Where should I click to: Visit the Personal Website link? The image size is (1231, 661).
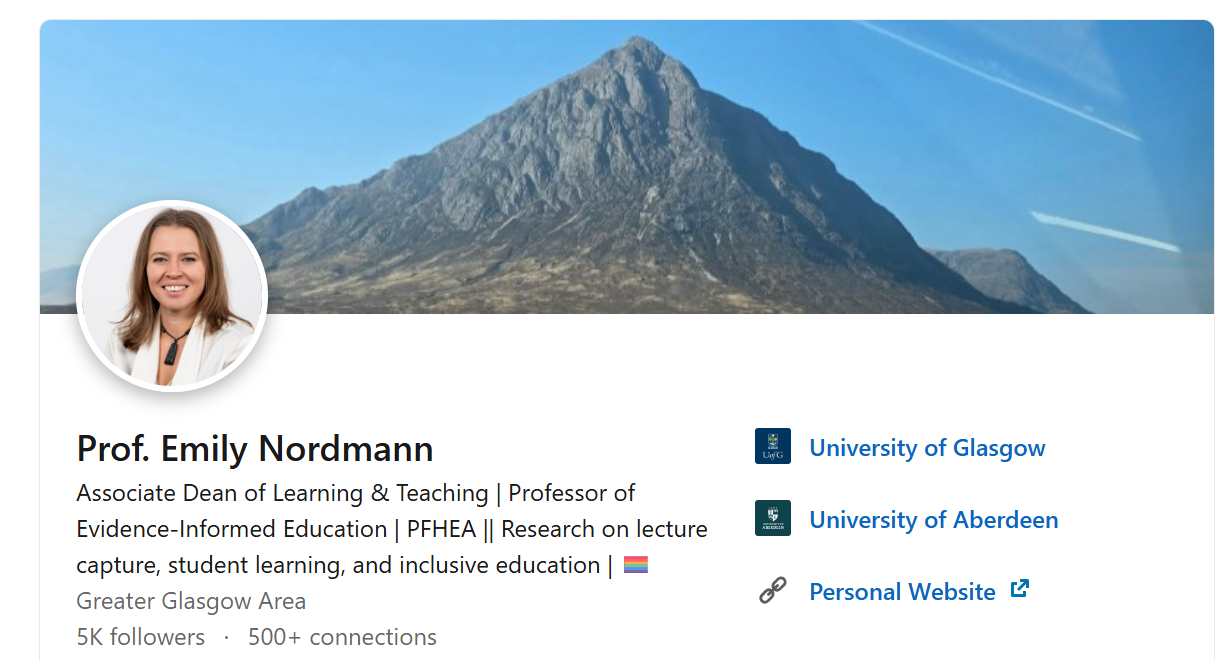pyautogui.click(x=902, y=592)
